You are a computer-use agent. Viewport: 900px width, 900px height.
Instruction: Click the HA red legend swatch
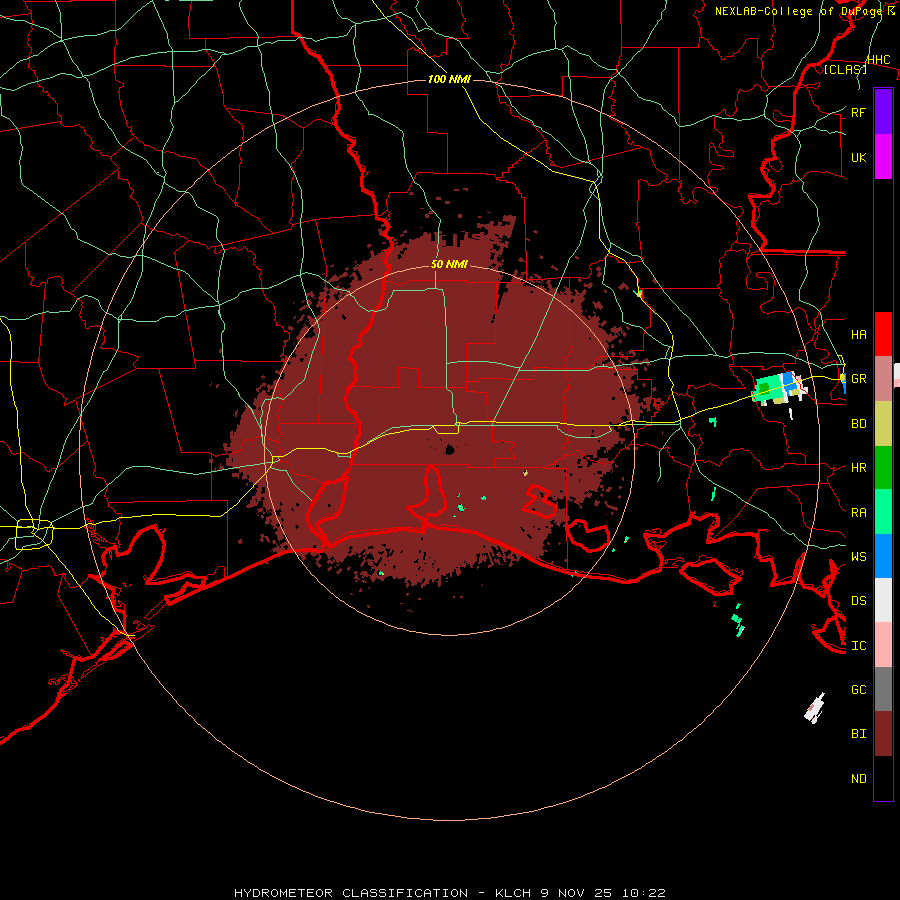[x=883, y=334]
